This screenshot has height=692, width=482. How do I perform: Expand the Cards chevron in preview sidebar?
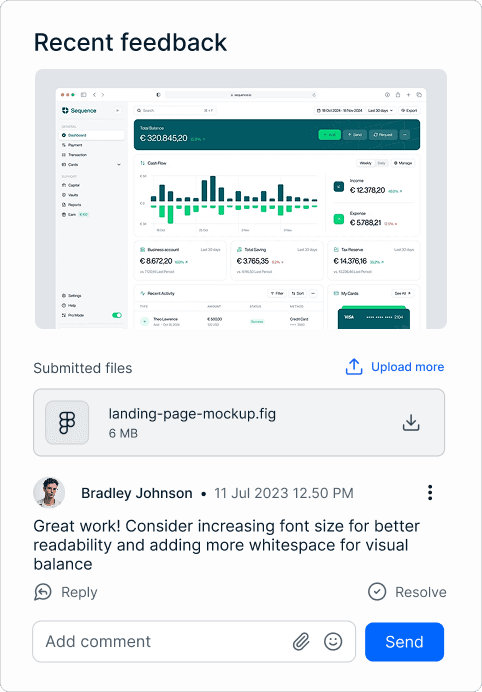pyautogui.click(x=118, y=165)
